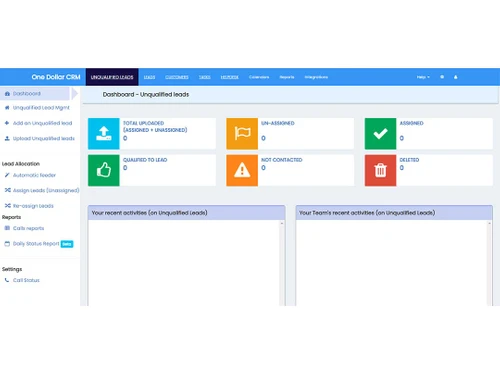This screenshot has height=375, width=500.
Task: Click the plus icon beside Add an Unqualified lead
Action: click(x=7, y=123)
